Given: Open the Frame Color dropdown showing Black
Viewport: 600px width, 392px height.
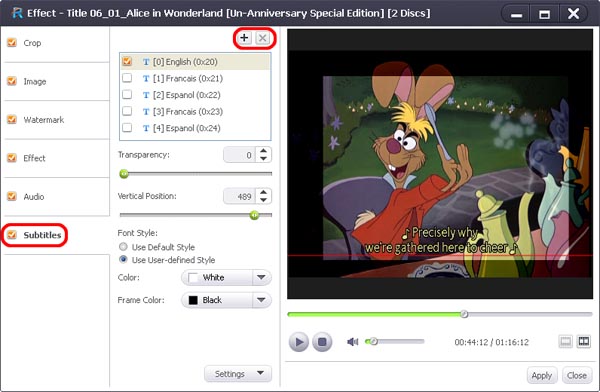Looking at the screenshot, I should pos(226,300).
